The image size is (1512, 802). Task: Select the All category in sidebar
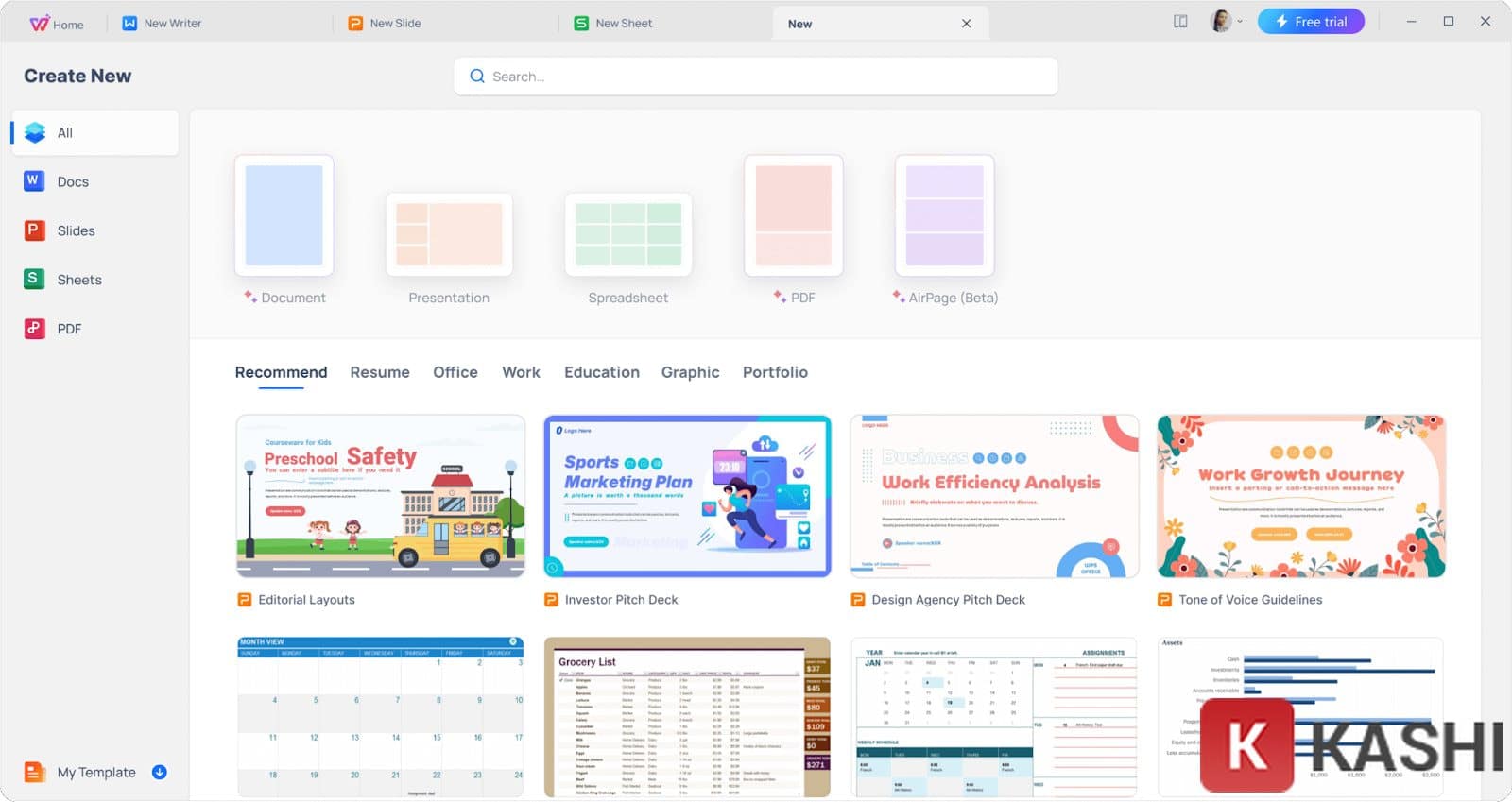pyautogui.click(x=94, y=133)
